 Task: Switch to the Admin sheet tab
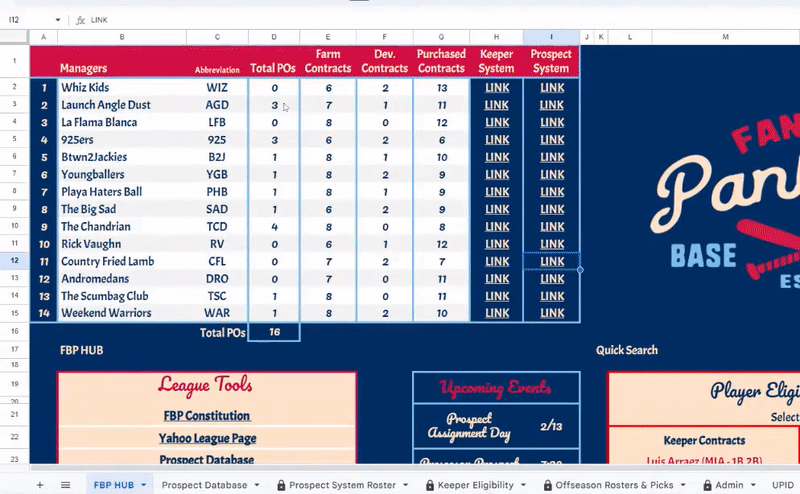(x=729, y=485)
